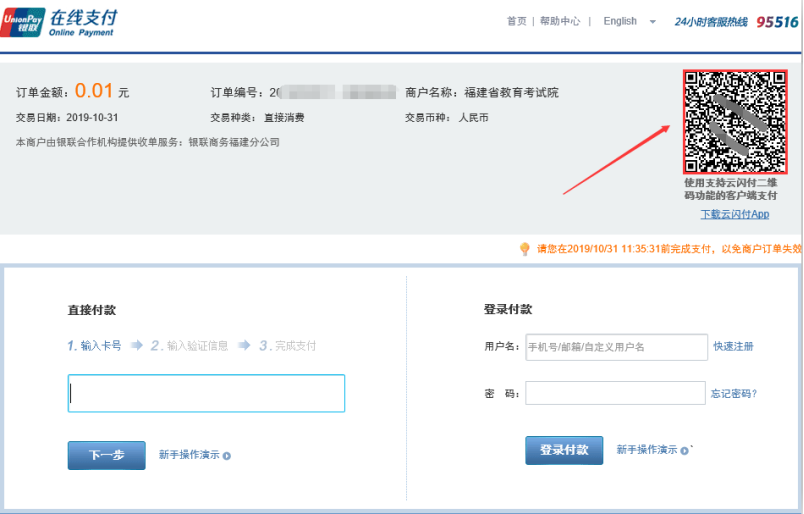The image size is (804, 514).
Task: Go to the 首页 home link
Action: point(516,21)
